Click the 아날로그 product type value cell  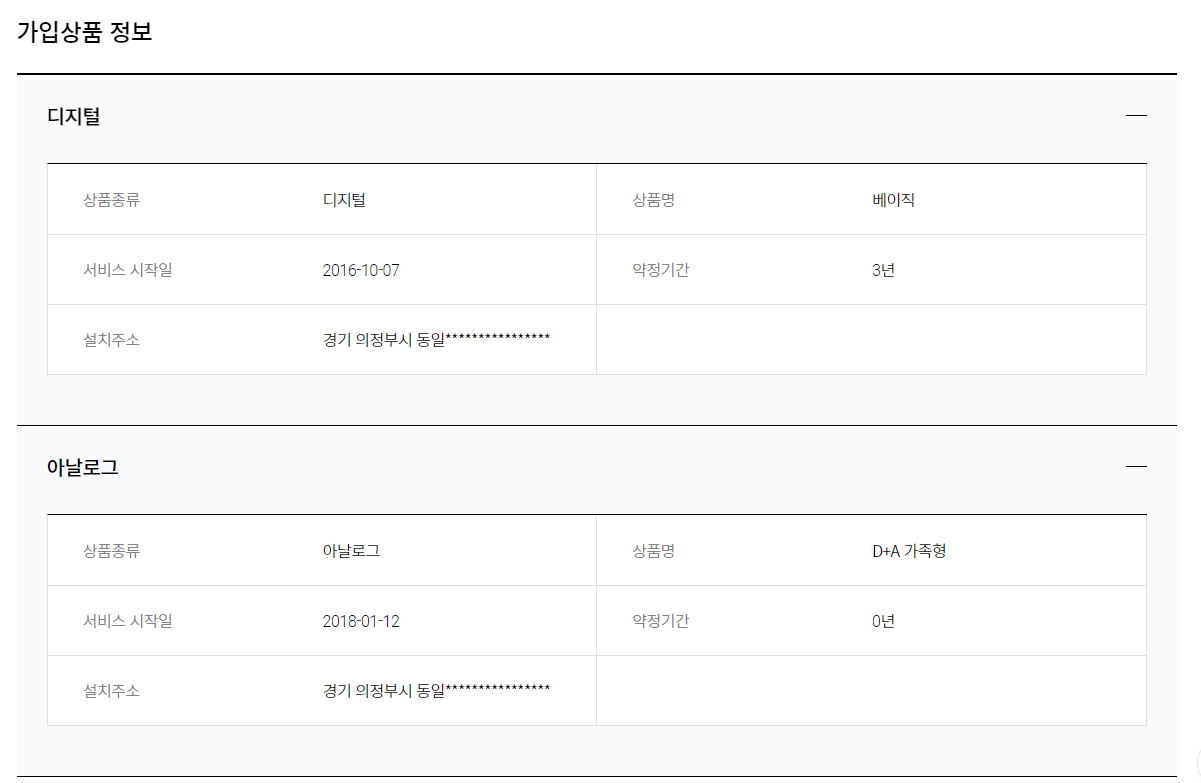pyautogui.click(x=351, y=551)
